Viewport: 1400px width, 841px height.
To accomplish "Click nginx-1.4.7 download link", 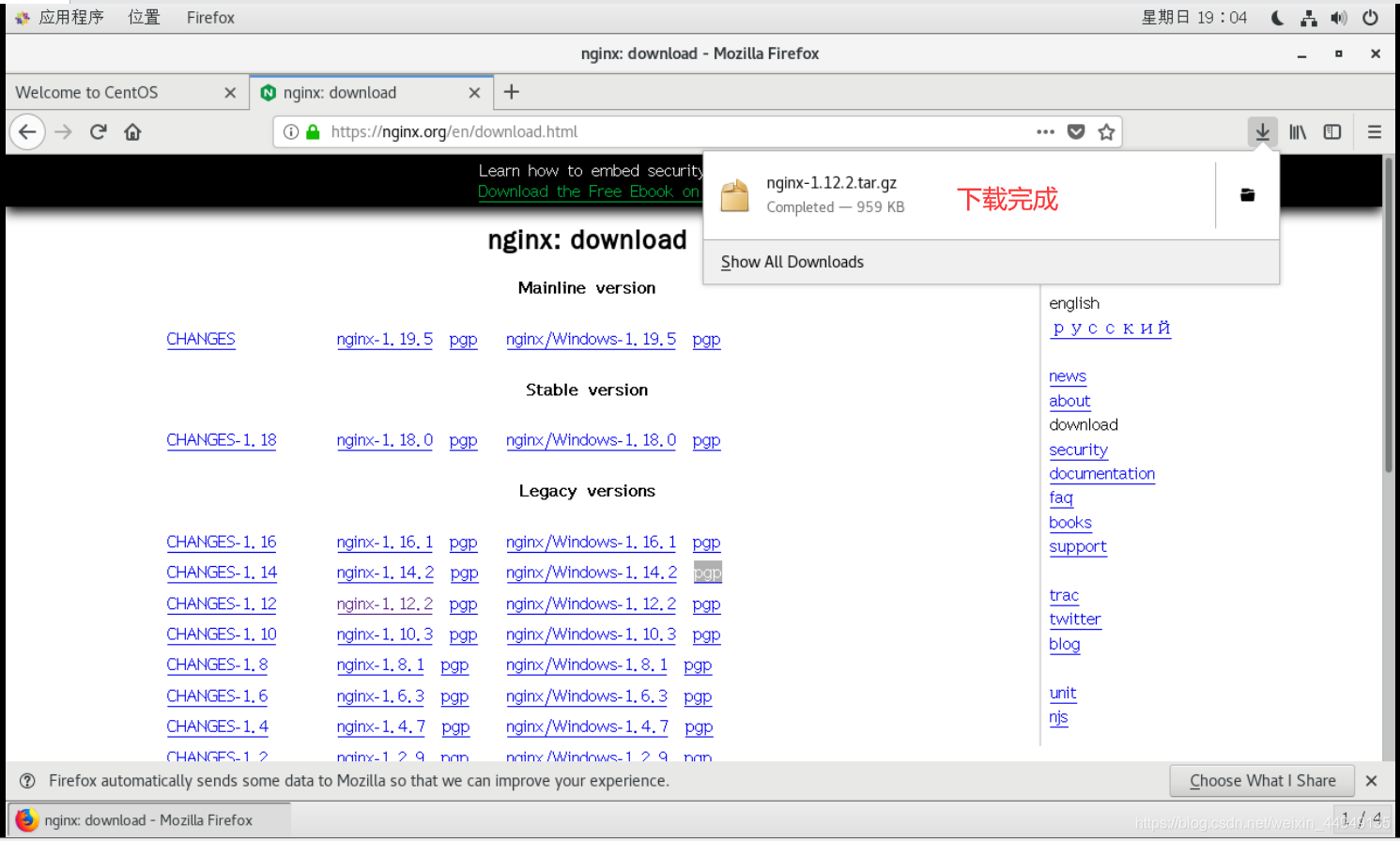I will coord(380,726).
